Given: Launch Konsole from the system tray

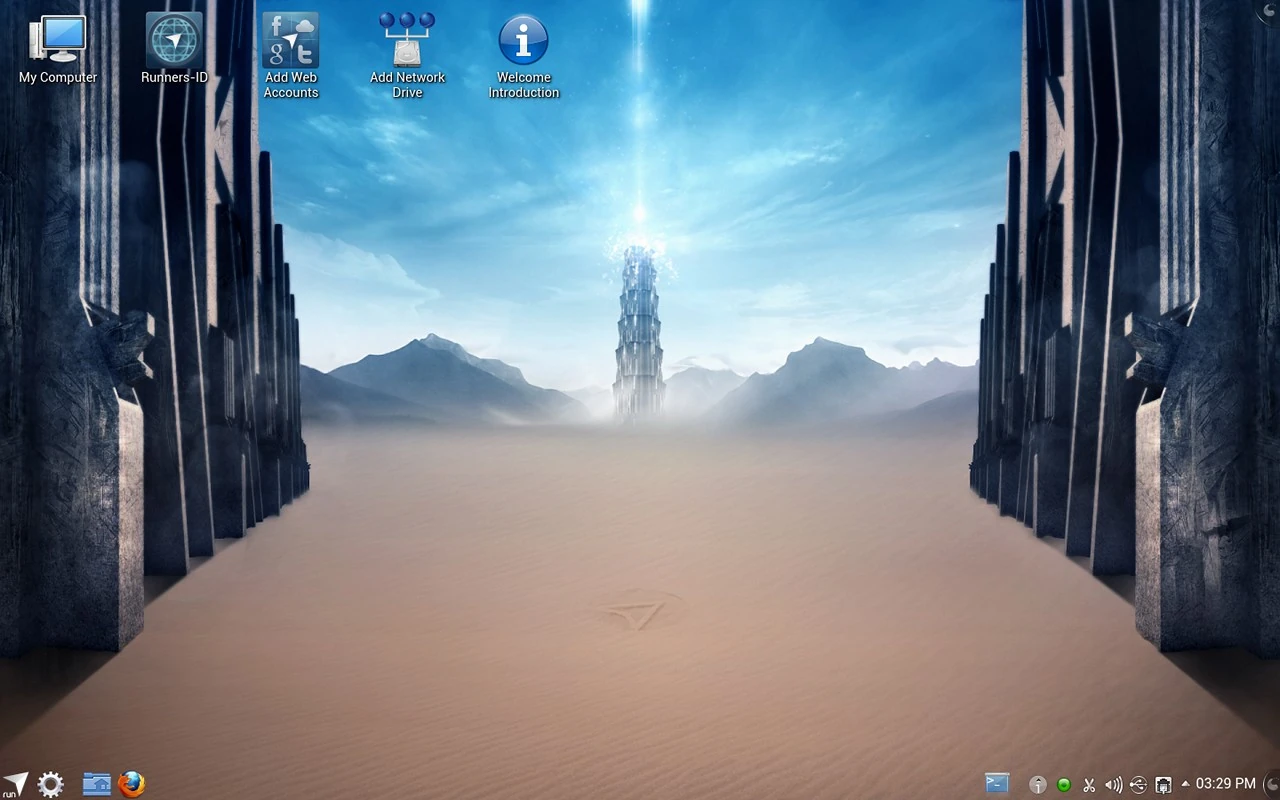Looking at the screenshot, I should coord(997,784).
